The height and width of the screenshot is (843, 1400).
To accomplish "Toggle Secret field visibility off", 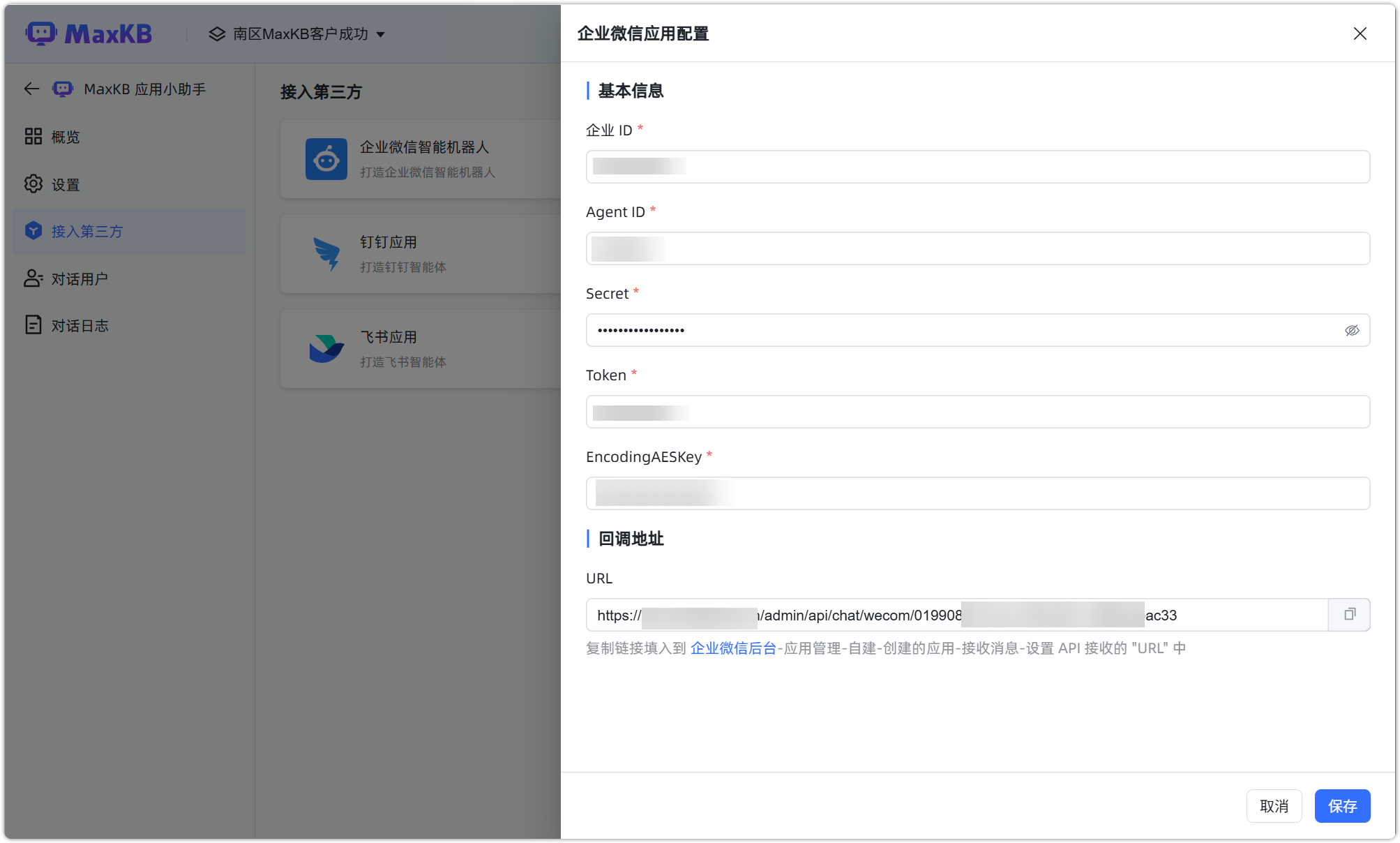I will (1352, 329).
